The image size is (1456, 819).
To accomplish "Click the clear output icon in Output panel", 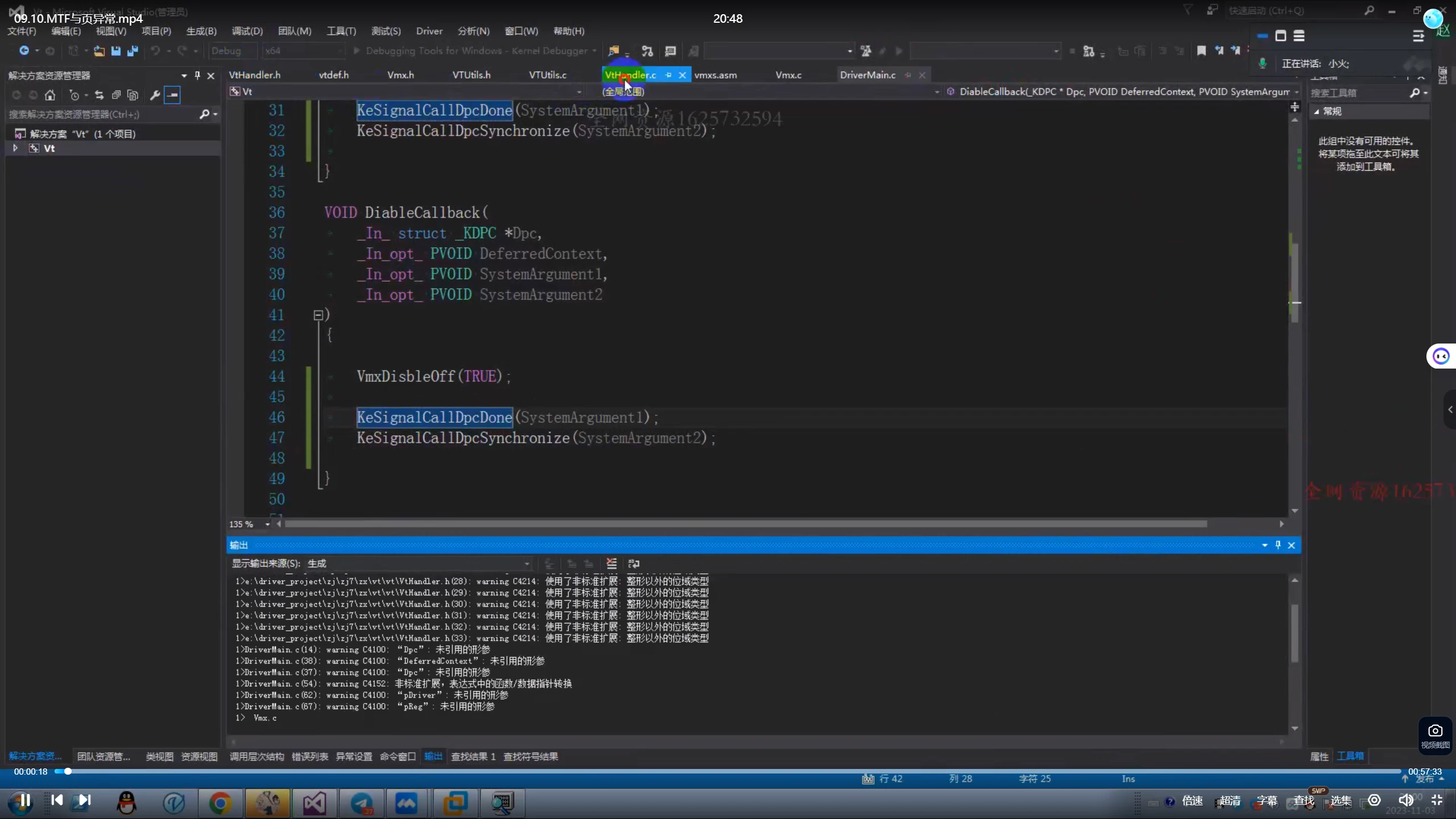I will (611, 564).
